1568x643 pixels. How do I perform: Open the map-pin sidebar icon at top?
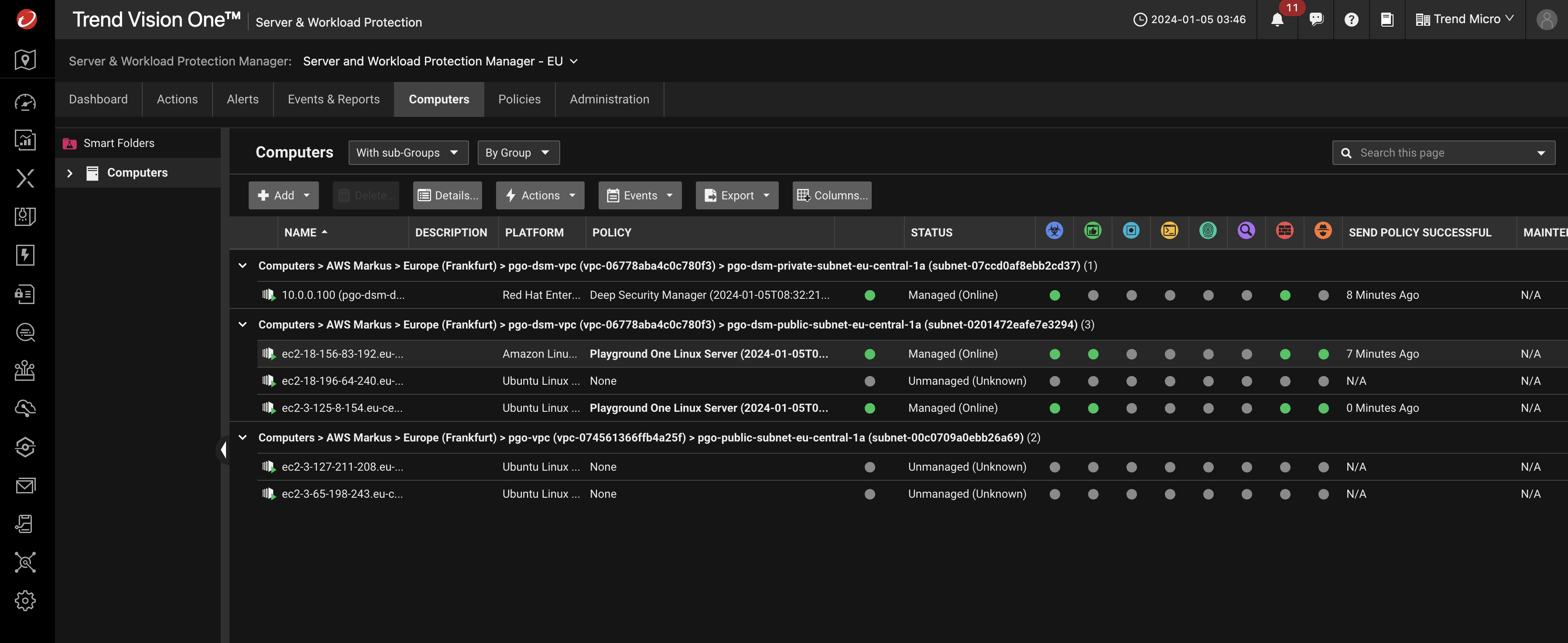point(25,60)
